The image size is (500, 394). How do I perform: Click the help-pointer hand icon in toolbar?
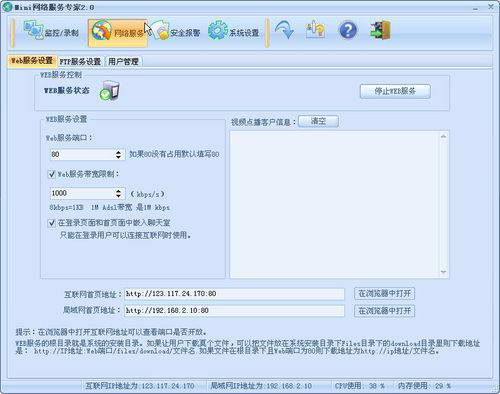pyautogui.click(x=315, y=30)
